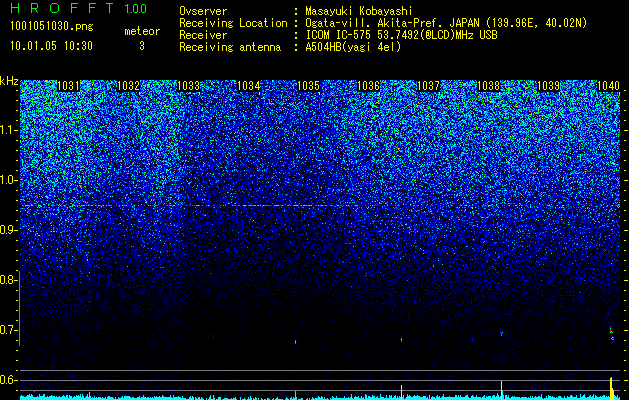Click time marker 1035

(308, 86)
